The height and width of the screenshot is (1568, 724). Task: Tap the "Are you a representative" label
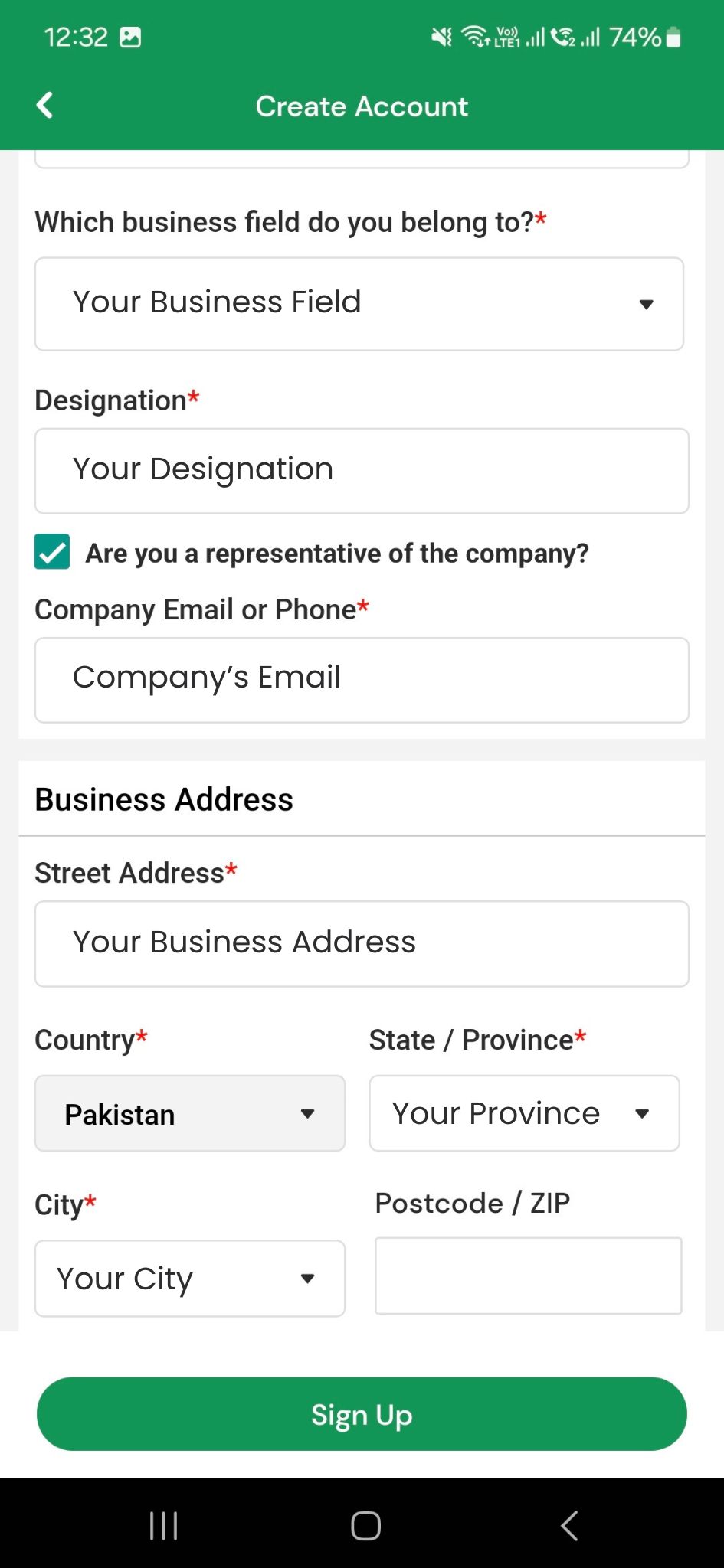(337, 553)
